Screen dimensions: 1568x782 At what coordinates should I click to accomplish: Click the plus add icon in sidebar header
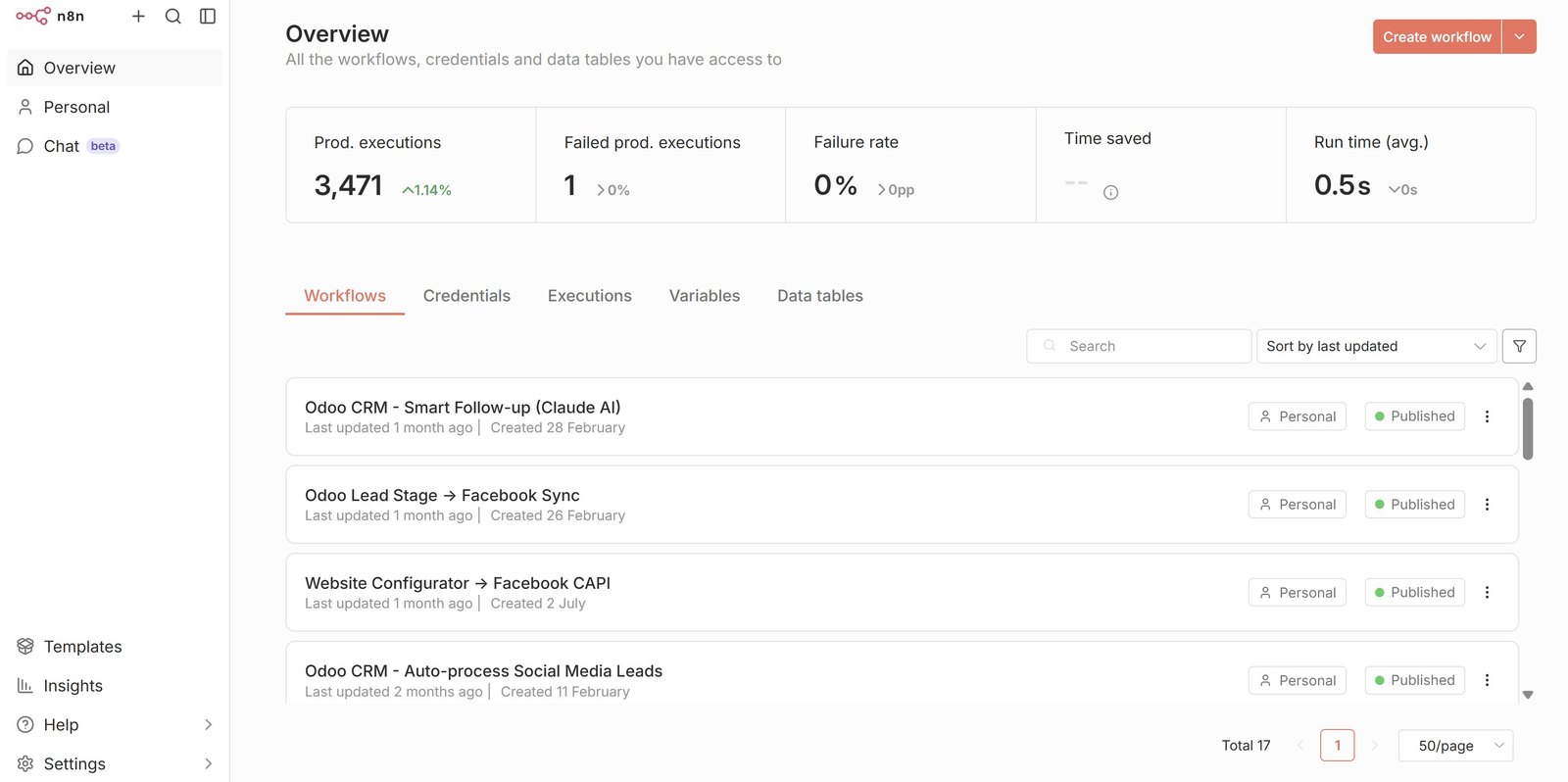tap(138, 16)
